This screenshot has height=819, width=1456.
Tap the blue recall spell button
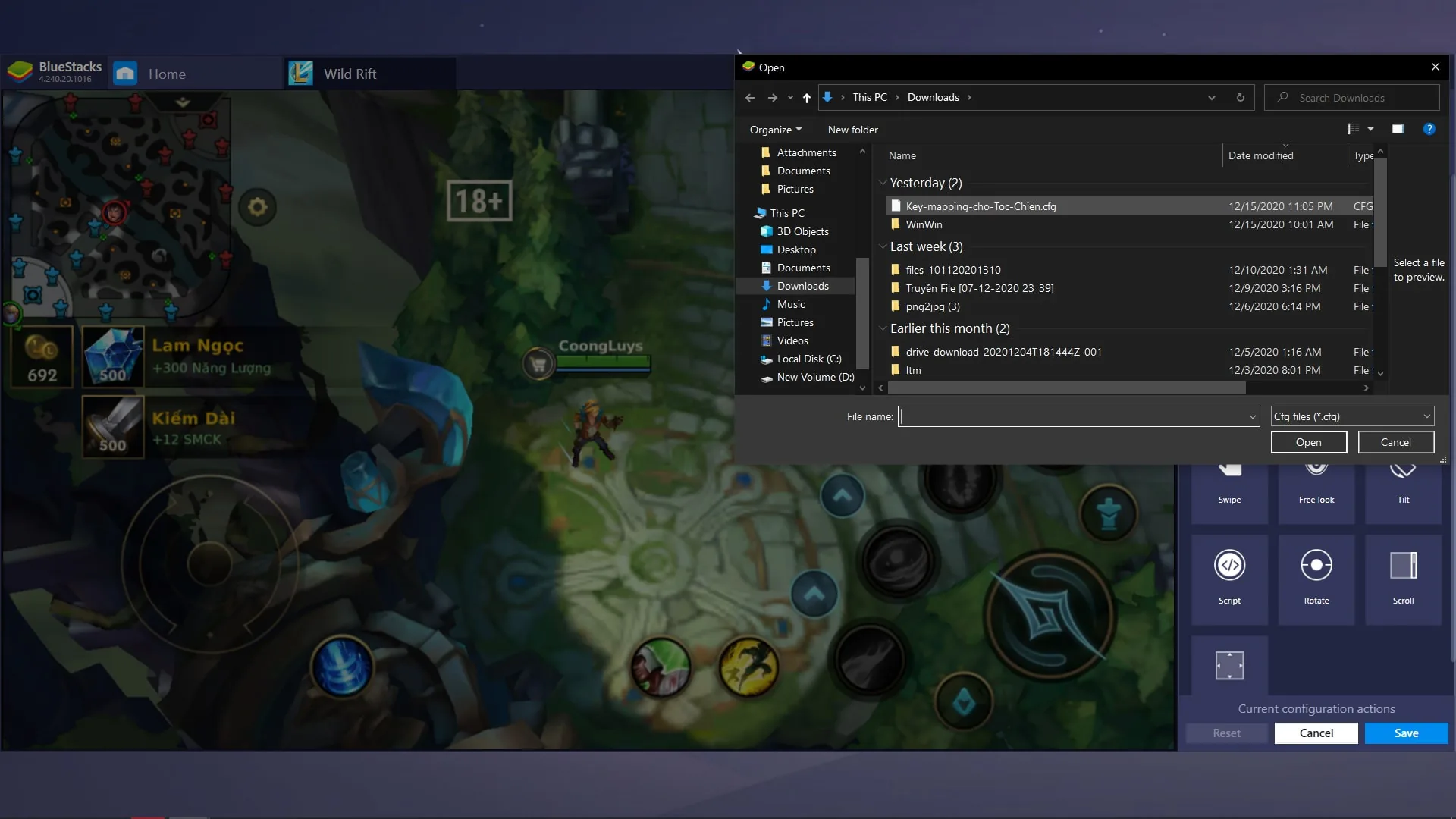click(x=342, y=667)
